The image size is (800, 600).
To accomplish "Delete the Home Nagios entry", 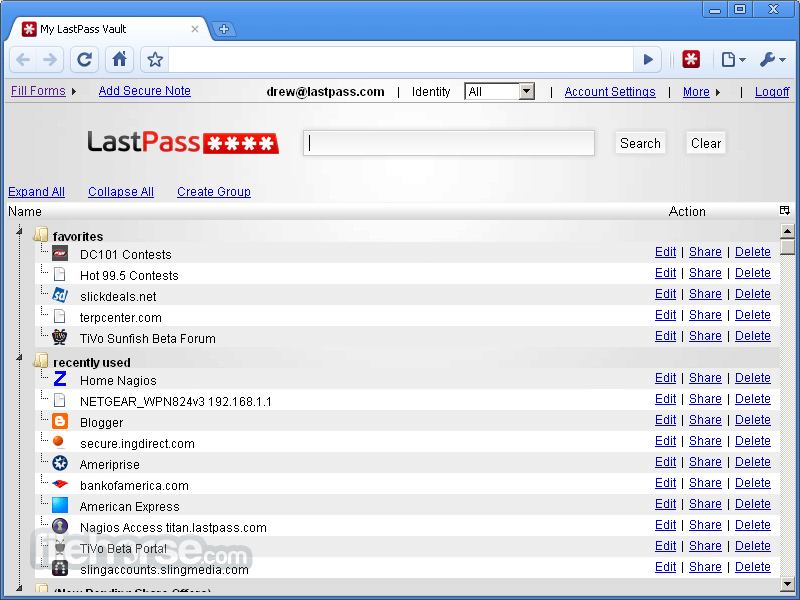I will (753, 378).
